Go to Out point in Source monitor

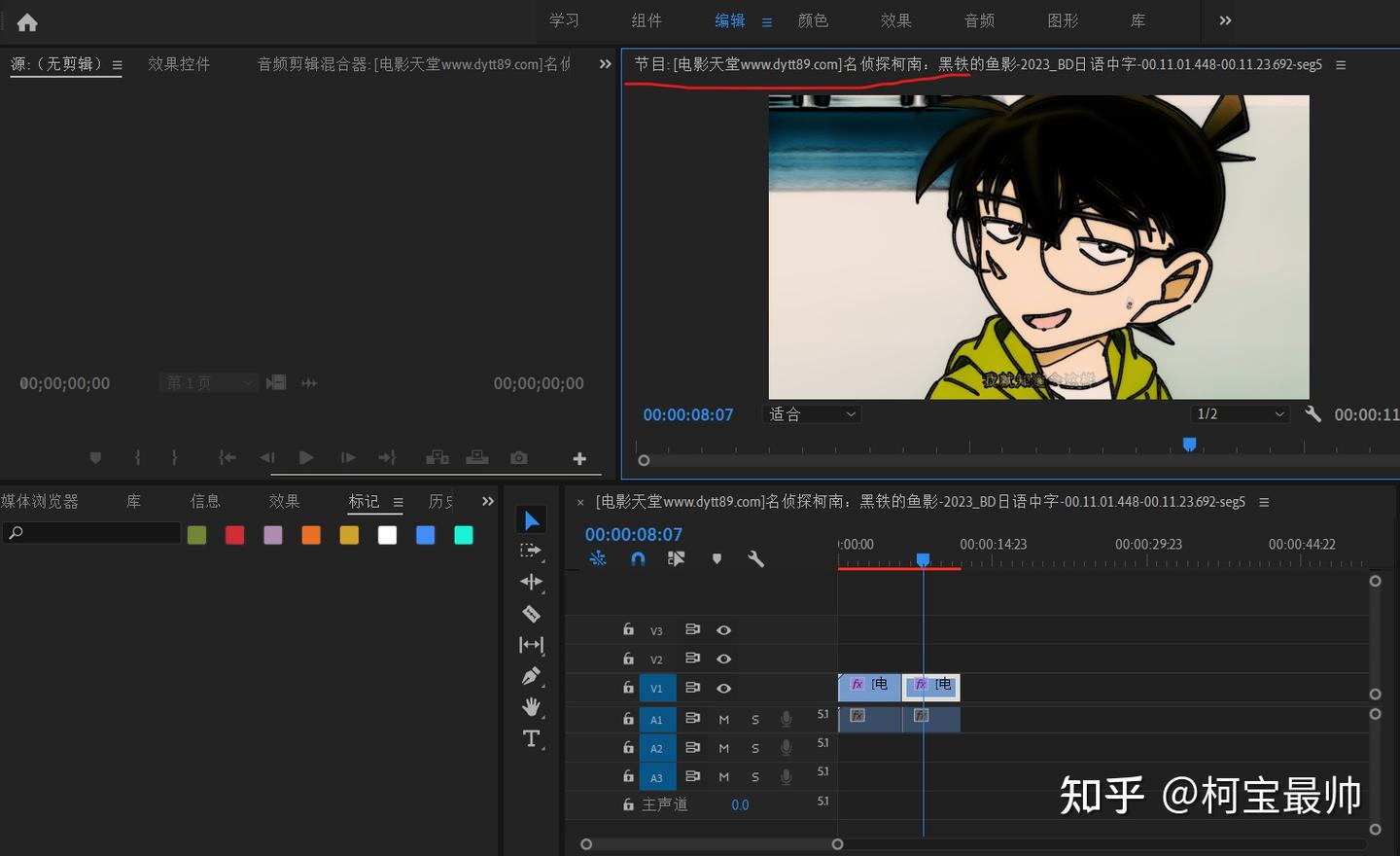click(387, 457)
